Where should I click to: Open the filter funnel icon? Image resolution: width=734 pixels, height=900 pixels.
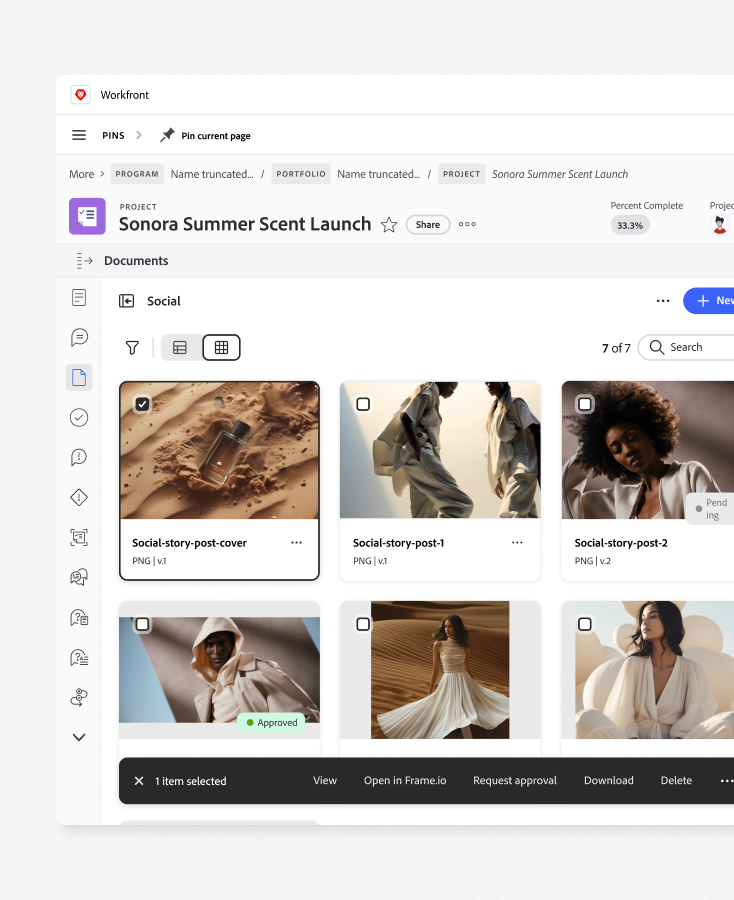pyautogui.click(x=132, y=347)
